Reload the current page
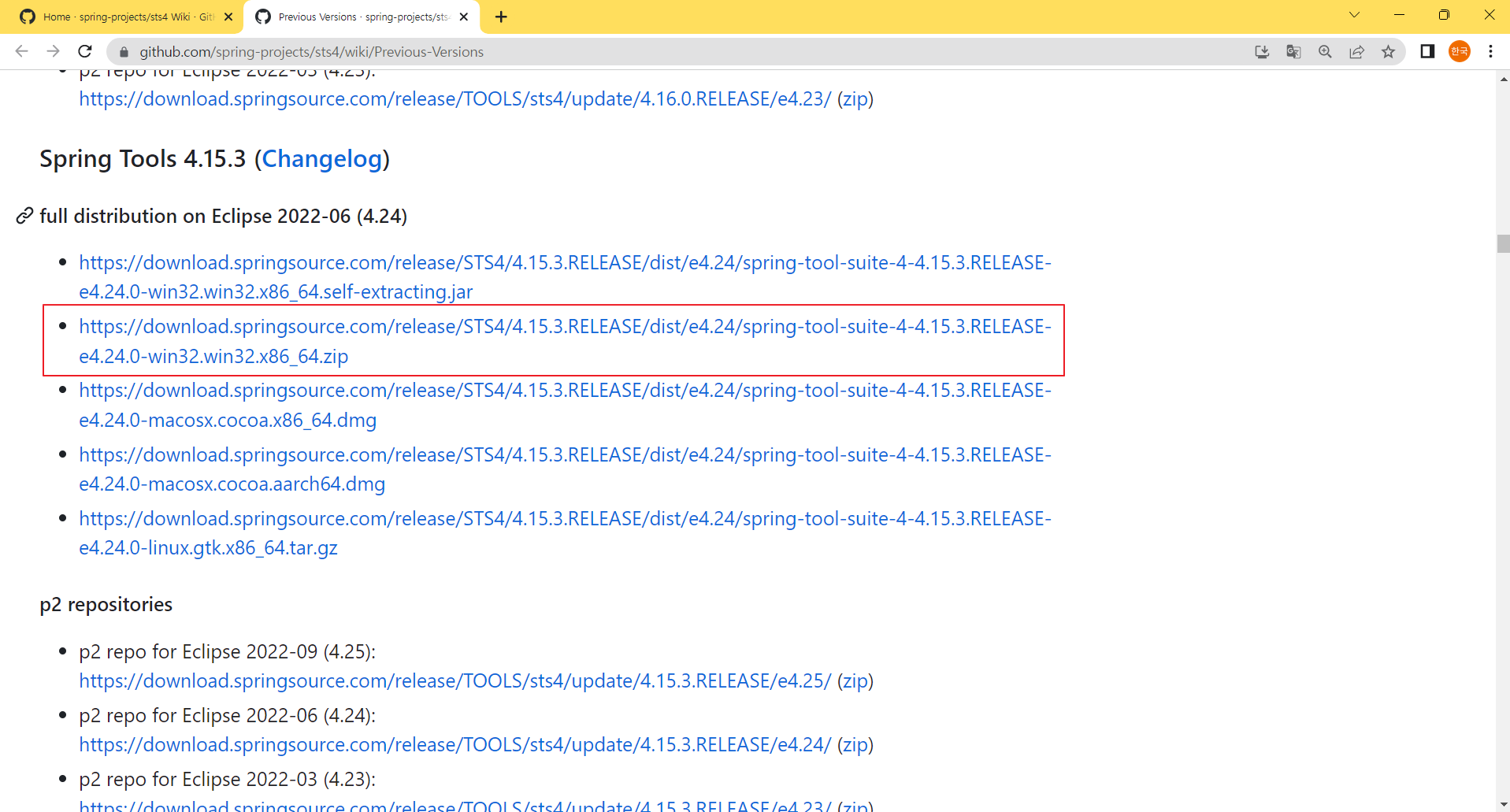 coord(85,51)
